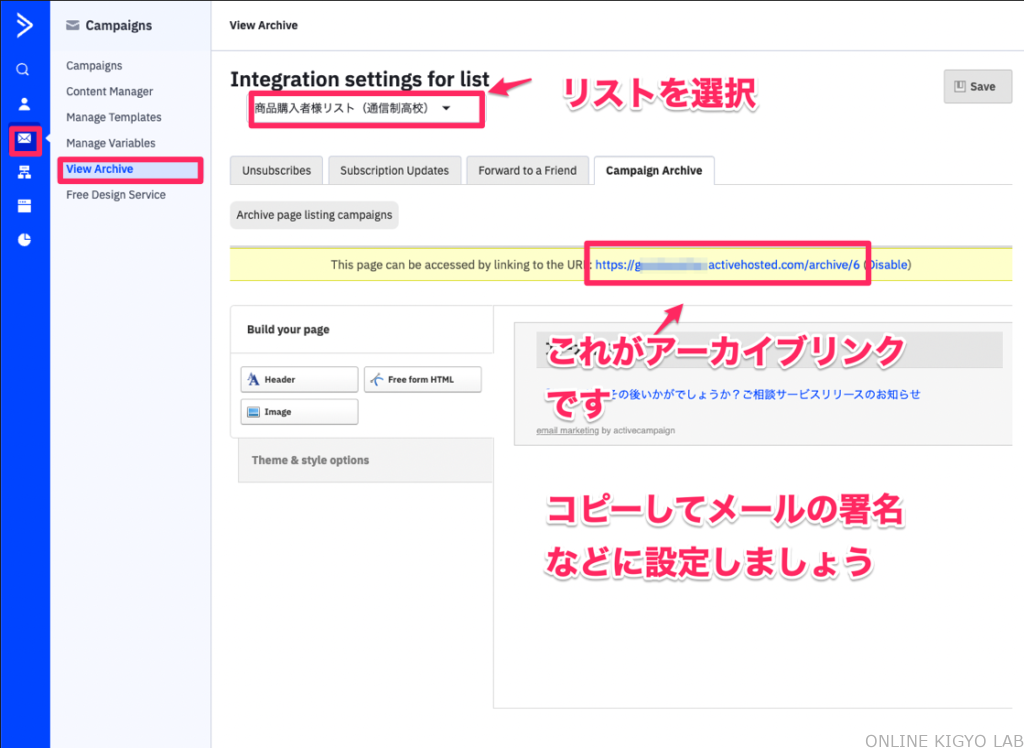Viewport: 1024px width, 748px height.
Task: Click the ActiveCampaign logo icon
Action: 24,26
